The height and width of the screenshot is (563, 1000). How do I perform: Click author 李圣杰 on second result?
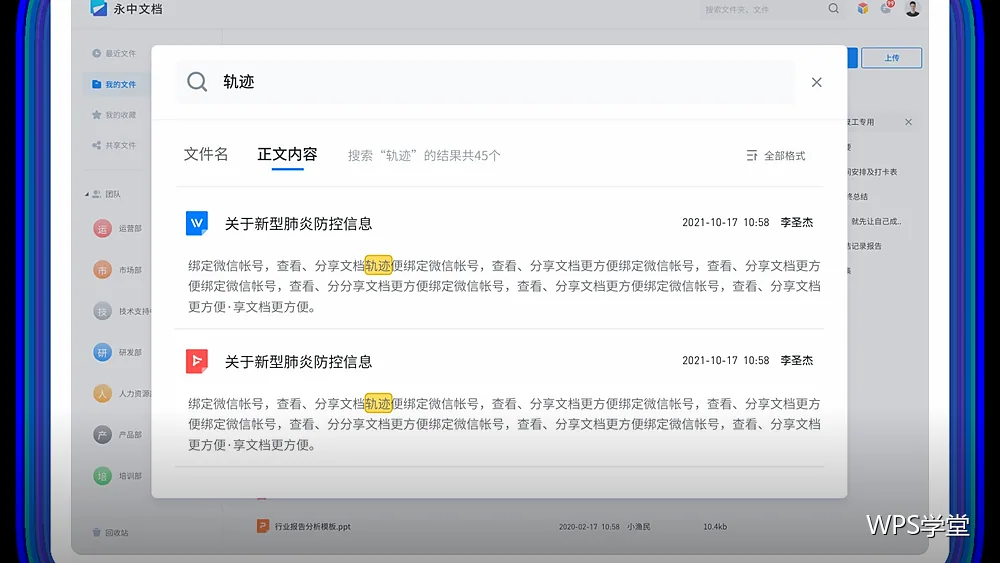point(797,361)
